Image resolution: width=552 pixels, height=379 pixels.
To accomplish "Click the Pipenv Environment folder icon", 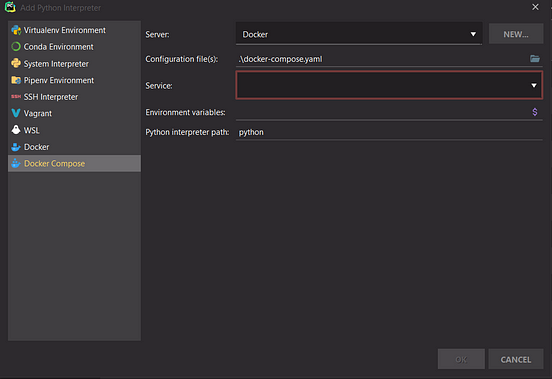I will pos(16,80).
